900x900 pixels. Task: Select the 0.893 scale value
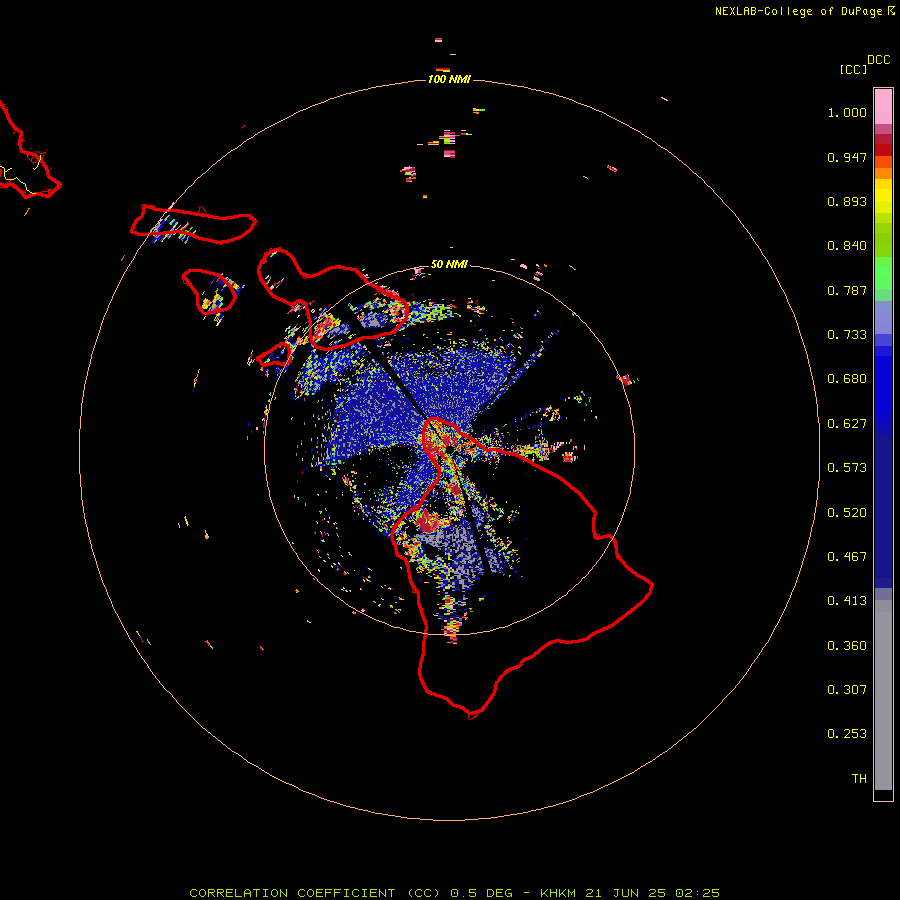pyautogui.click(x=847, y=201)
